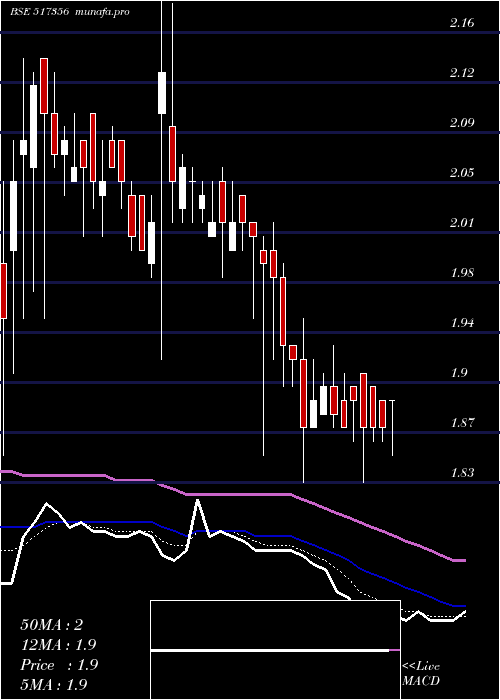
Task: Click the '50MA : 2' indicator text
Action: tap(52, 625)
